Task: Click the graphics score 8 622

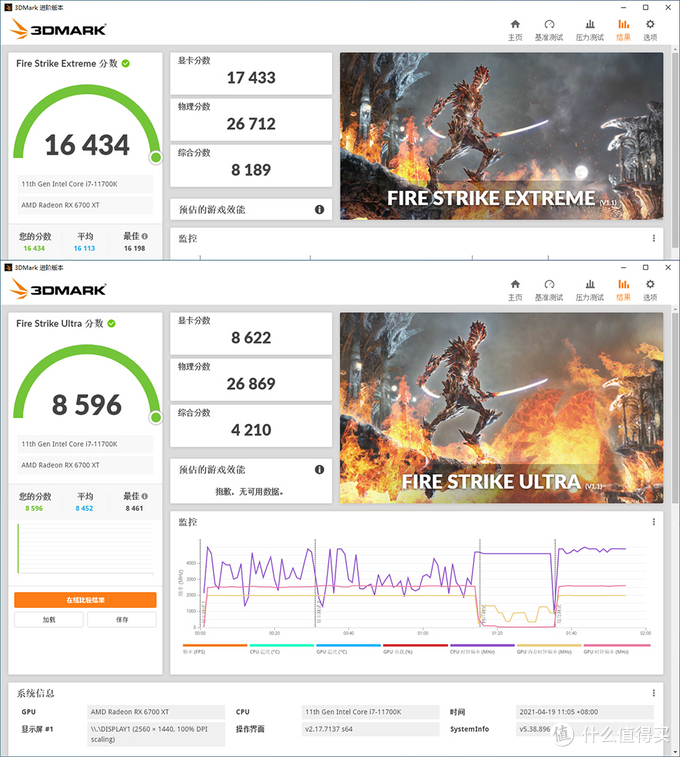Action: pos(251,338)
